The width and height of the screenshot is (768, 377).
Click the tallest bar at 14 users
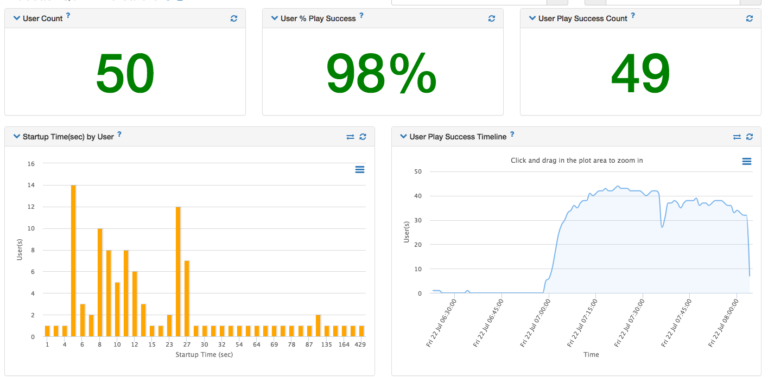[x=73, y=261]
